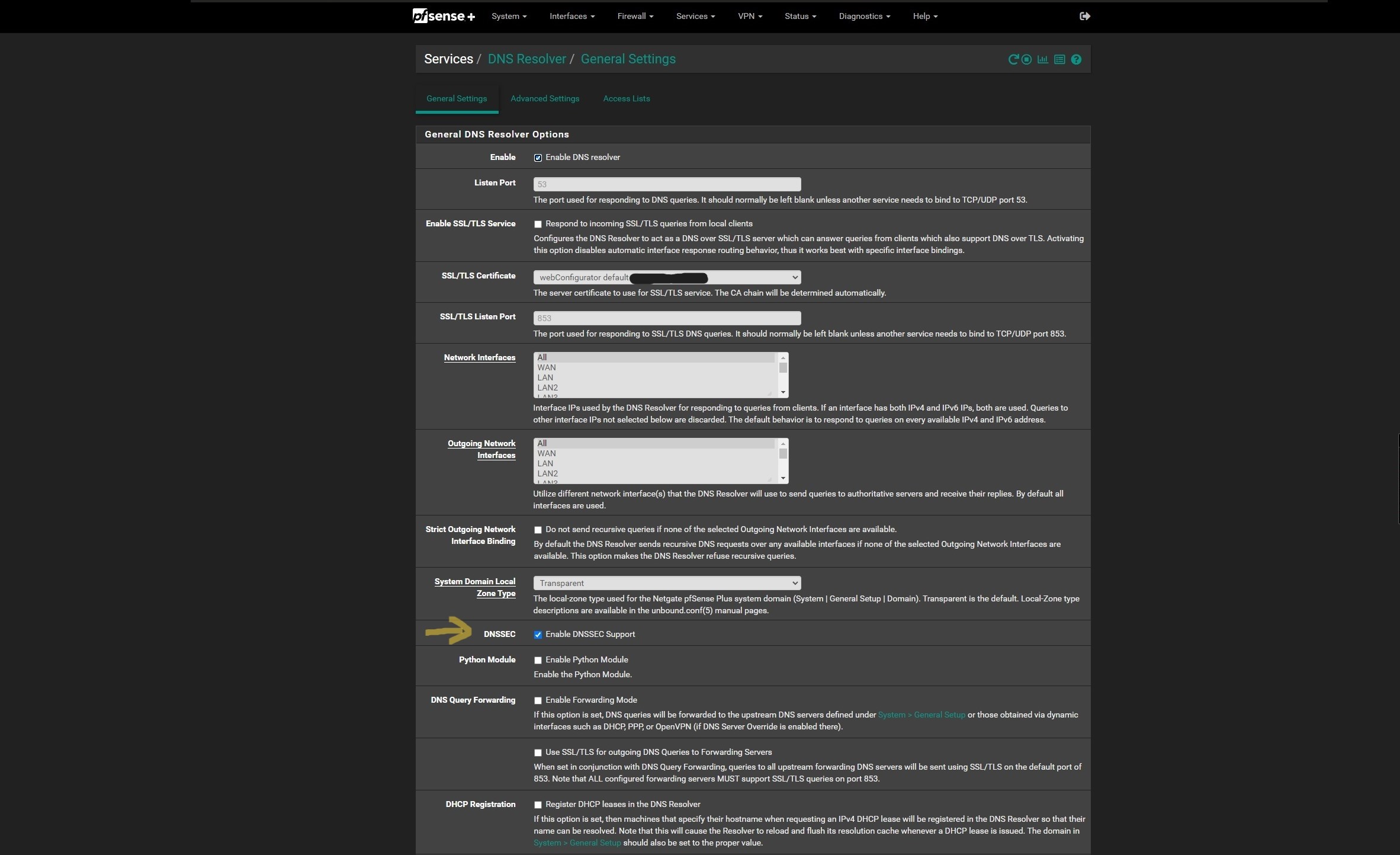
Task: Switch to Advanced Settings tab
Action: [x=545, y=98]
